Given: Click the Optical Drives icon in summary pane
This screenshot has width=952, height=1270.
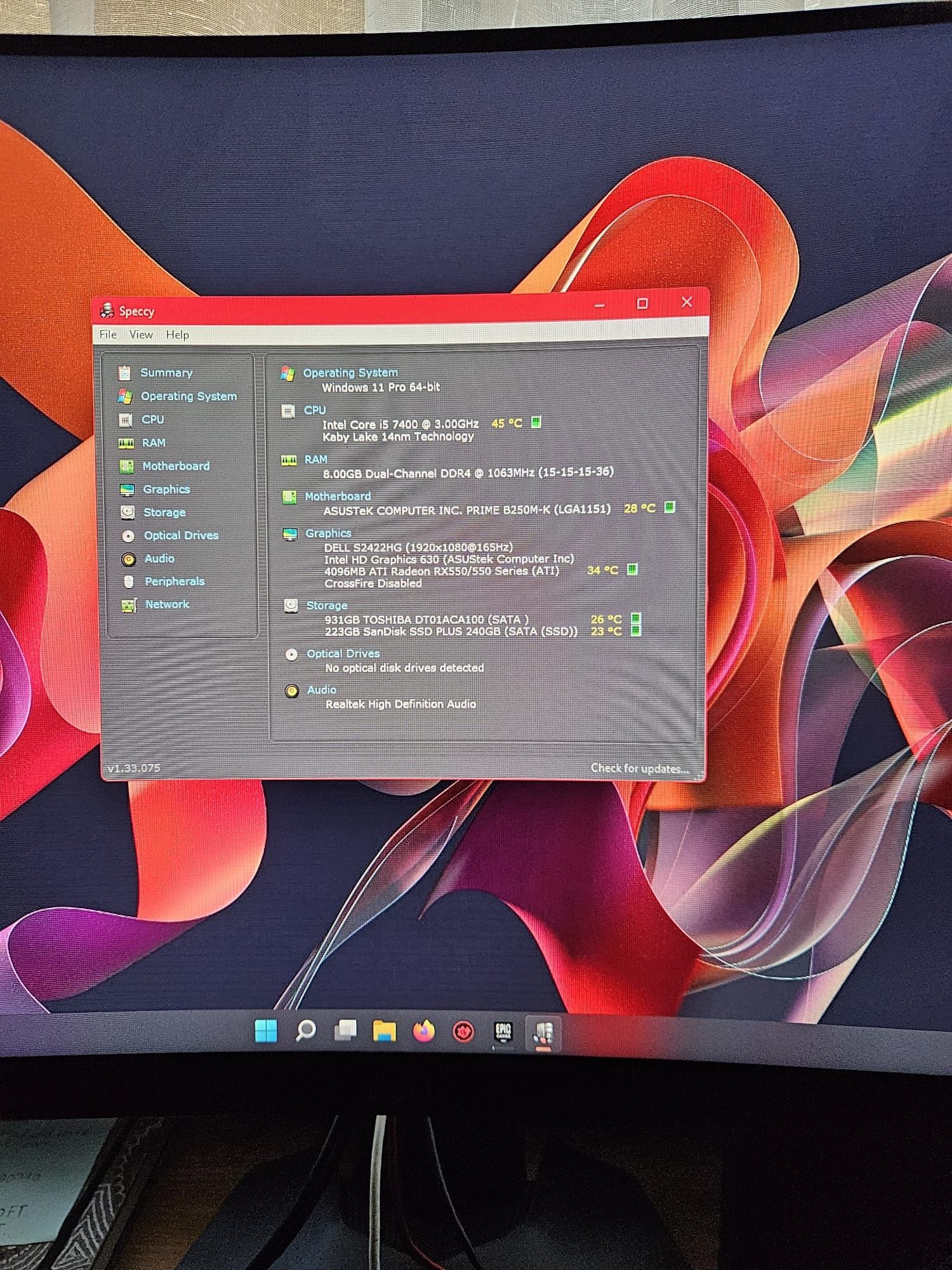Looking at the screenshot, I should click(x=291, y=654).
